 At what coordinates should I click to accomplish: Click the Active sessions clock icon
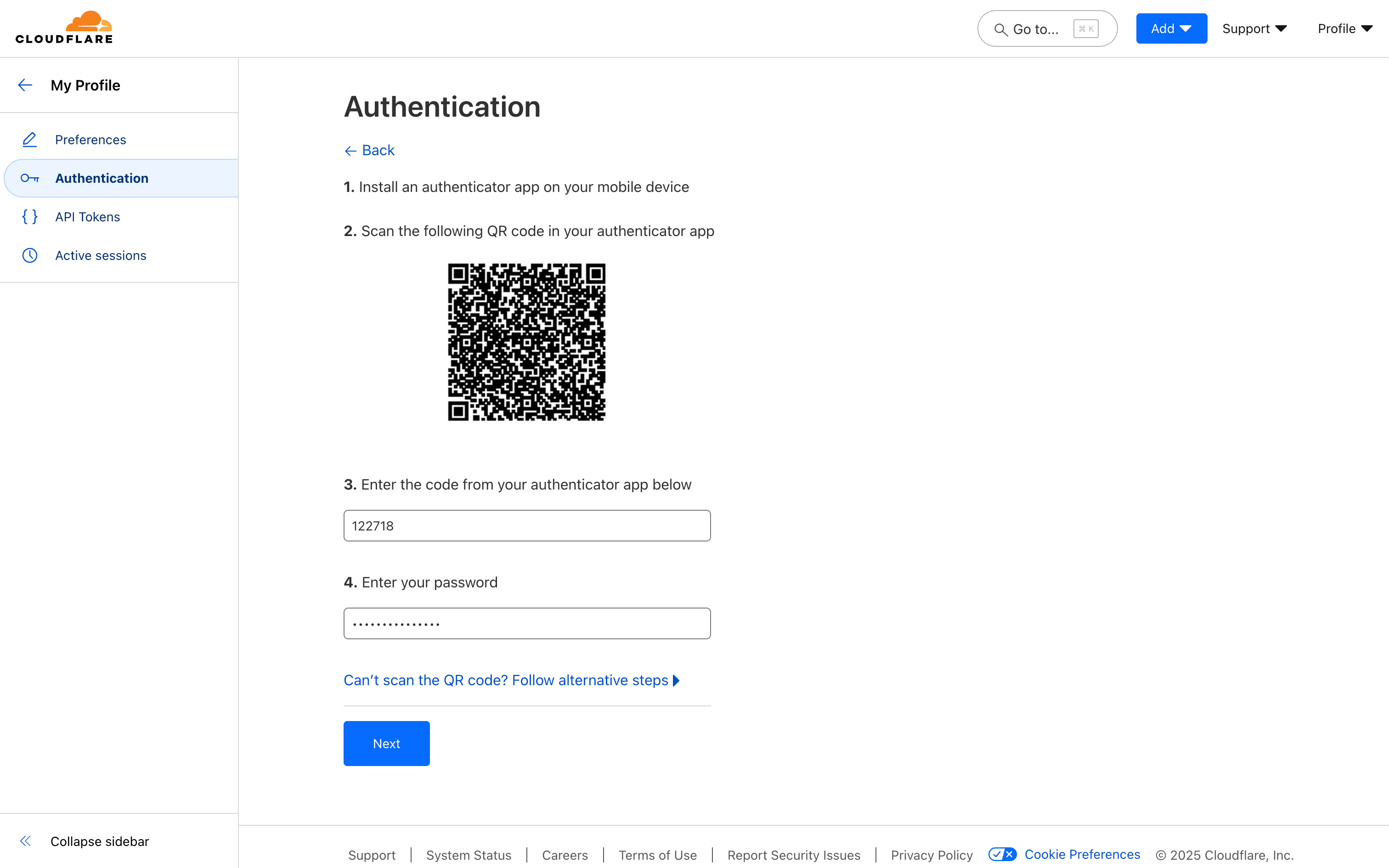click(x=30, y=255)
